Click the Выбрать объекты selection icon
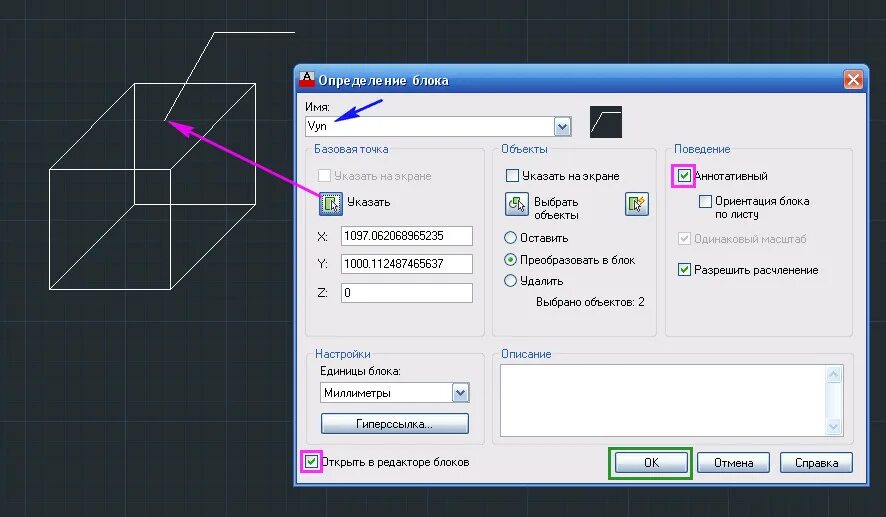The height and width of the screenshot is (517, 886). pos(516,204)
